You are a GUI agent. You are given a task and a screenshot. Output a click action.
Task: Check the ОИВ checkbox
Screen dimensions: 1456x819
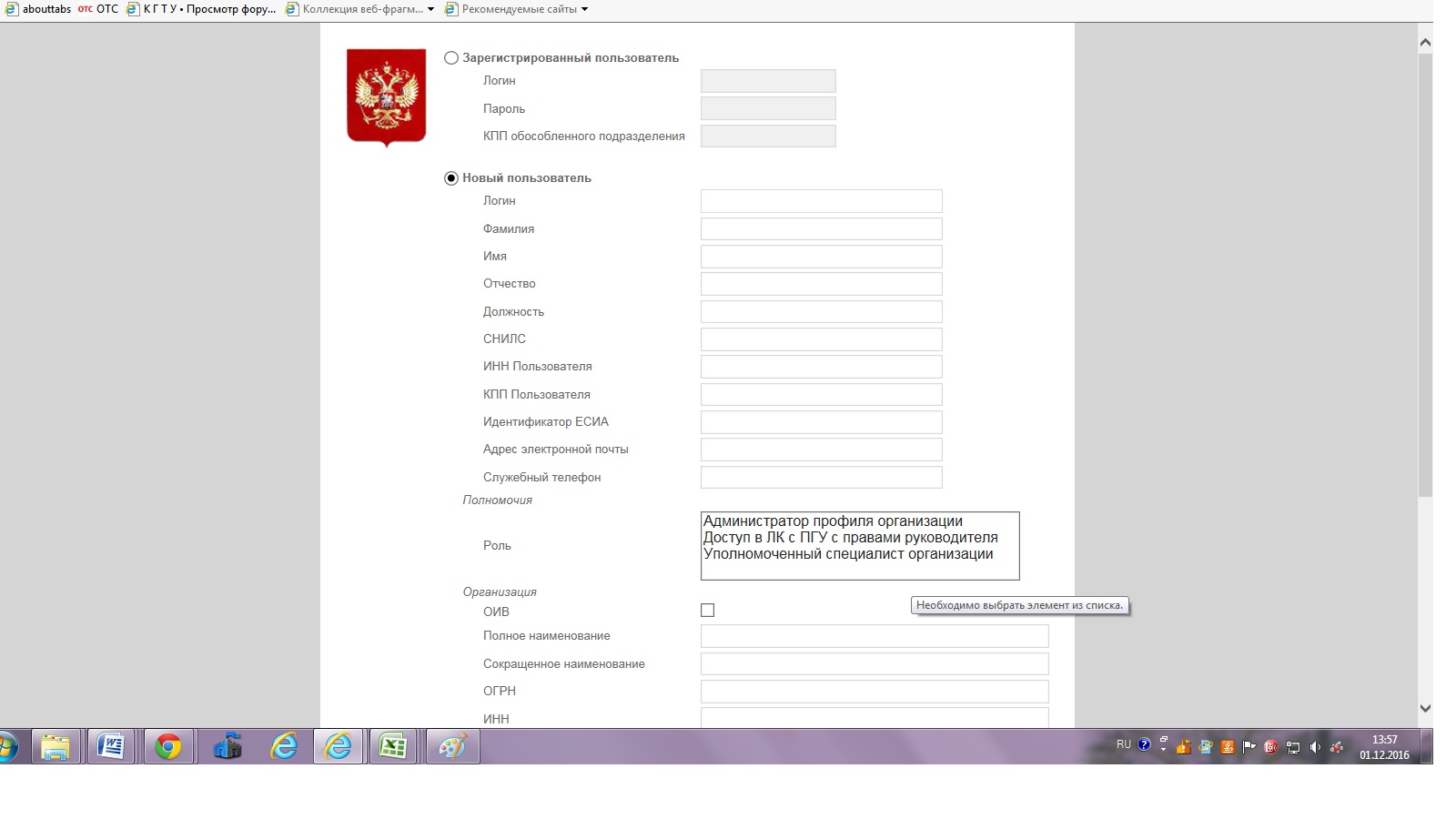click(708, 611)
